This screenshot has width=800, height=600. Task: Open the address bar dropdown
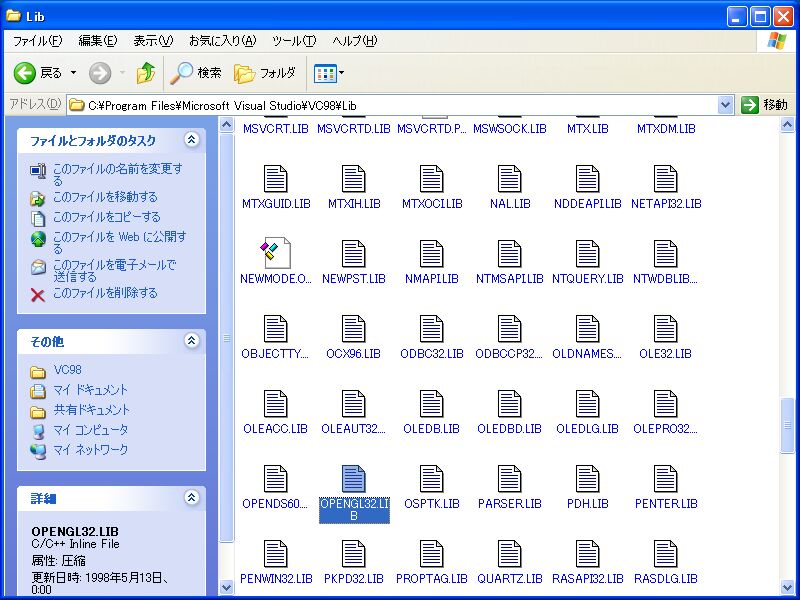725,106
